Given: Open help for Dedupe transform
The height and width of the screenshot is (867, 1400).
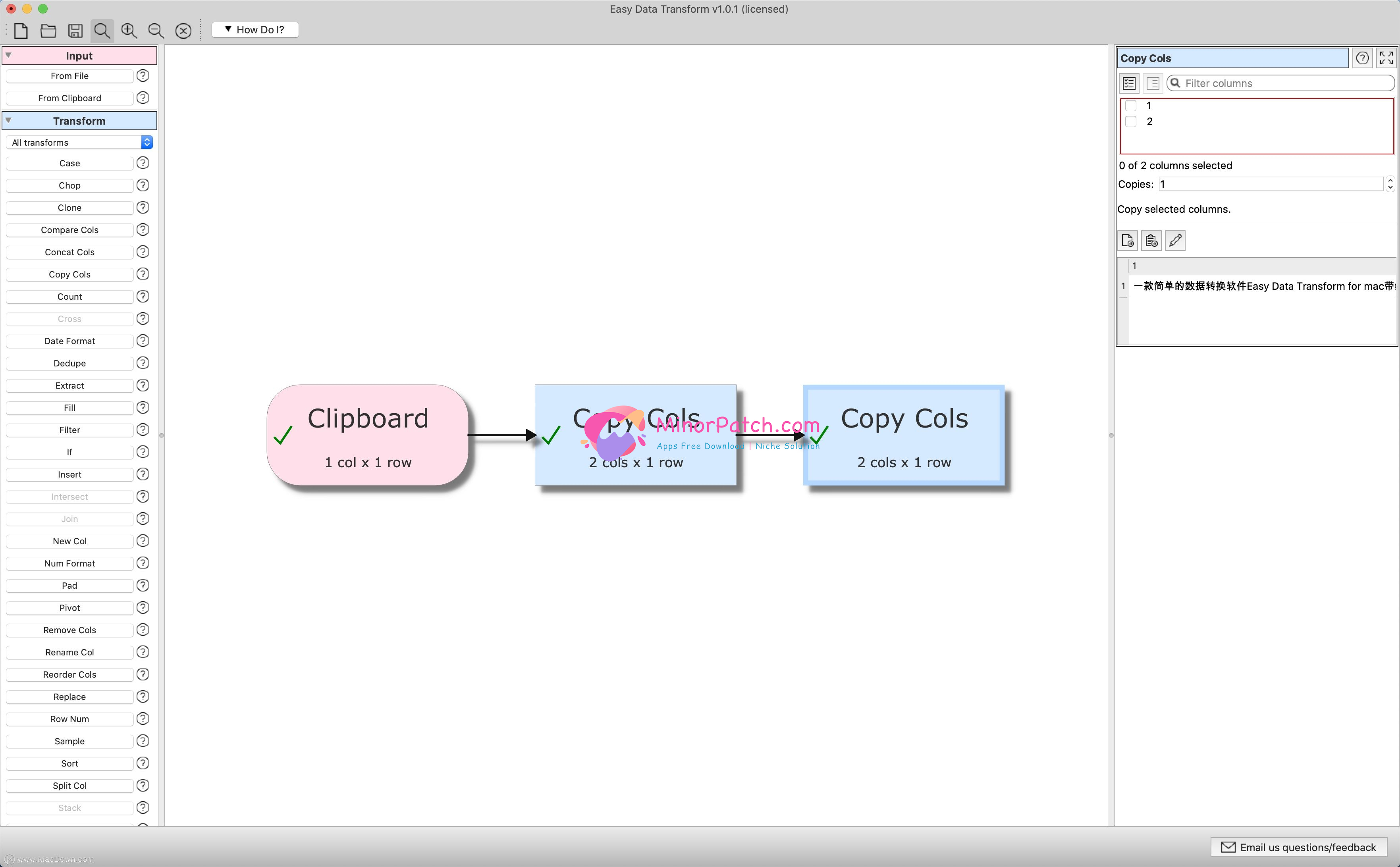Looking at the screenshot, I should click(x=143, y=363).
